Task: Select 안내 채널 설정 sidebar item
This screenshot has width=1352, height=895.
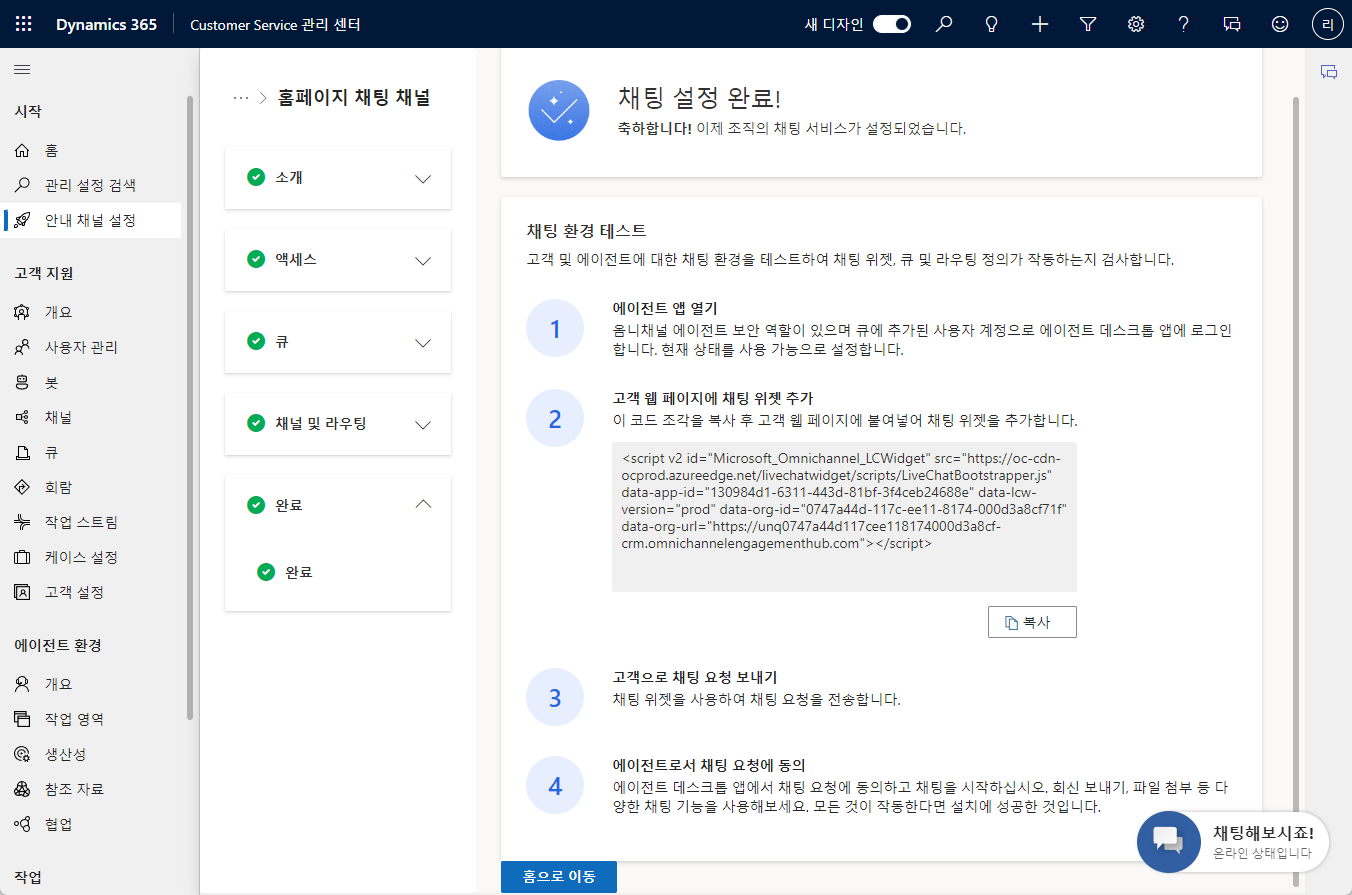Action: tap(91, 220)
